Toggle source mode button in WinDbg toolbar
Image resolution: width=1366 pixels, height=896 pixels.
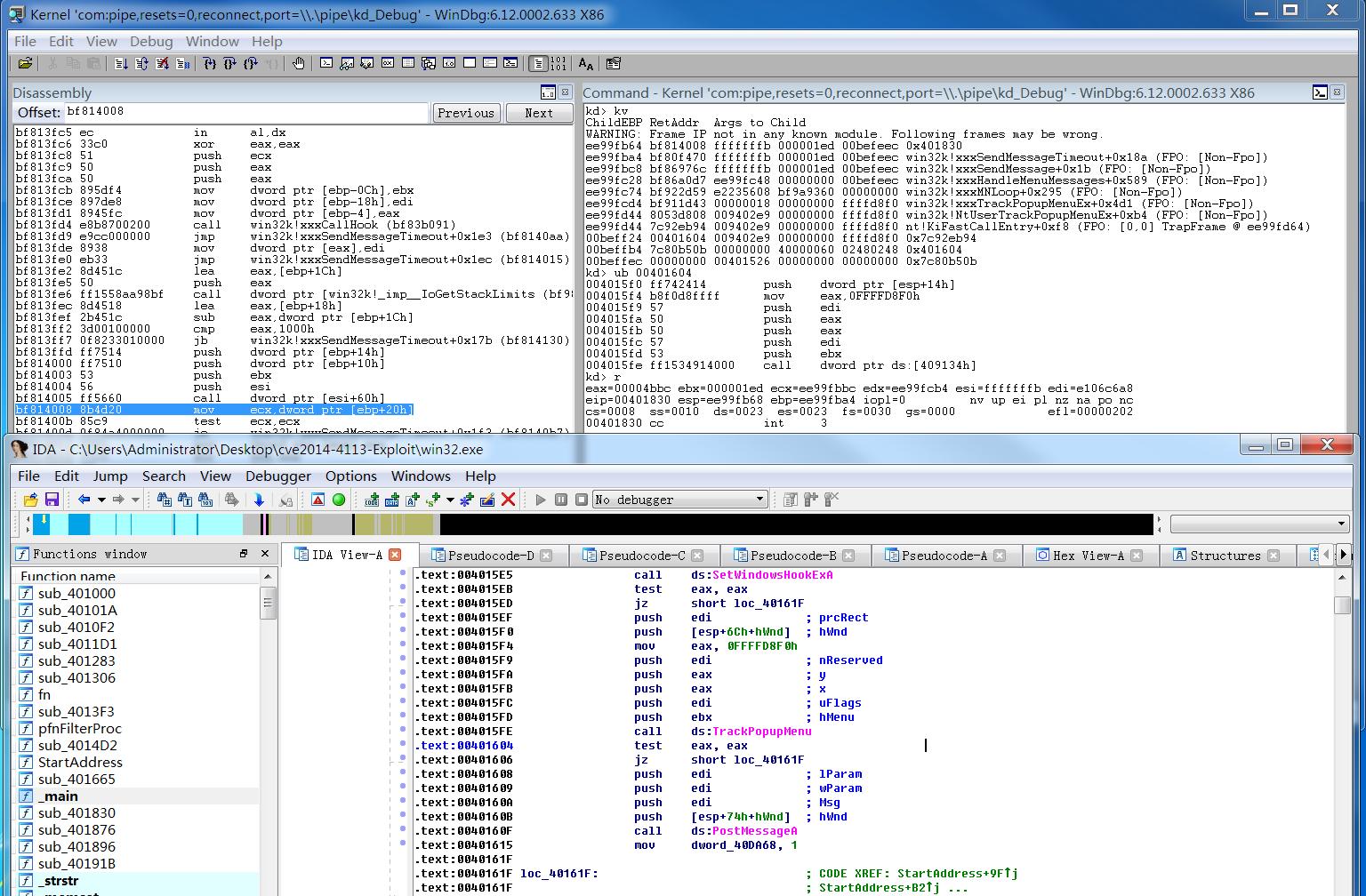(x=537, y=63)
